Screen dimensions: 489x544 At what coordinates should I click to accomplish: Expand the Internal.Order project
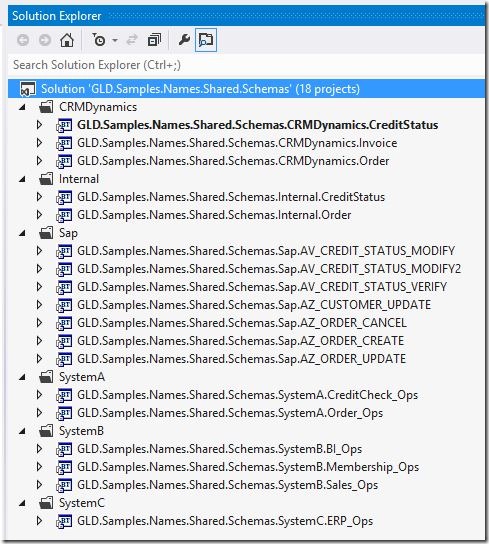tap(39, 215)
